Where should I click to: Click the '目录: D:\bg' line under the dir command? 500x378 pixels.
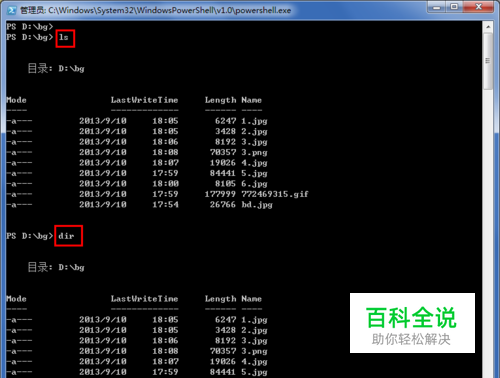point(56,267)
